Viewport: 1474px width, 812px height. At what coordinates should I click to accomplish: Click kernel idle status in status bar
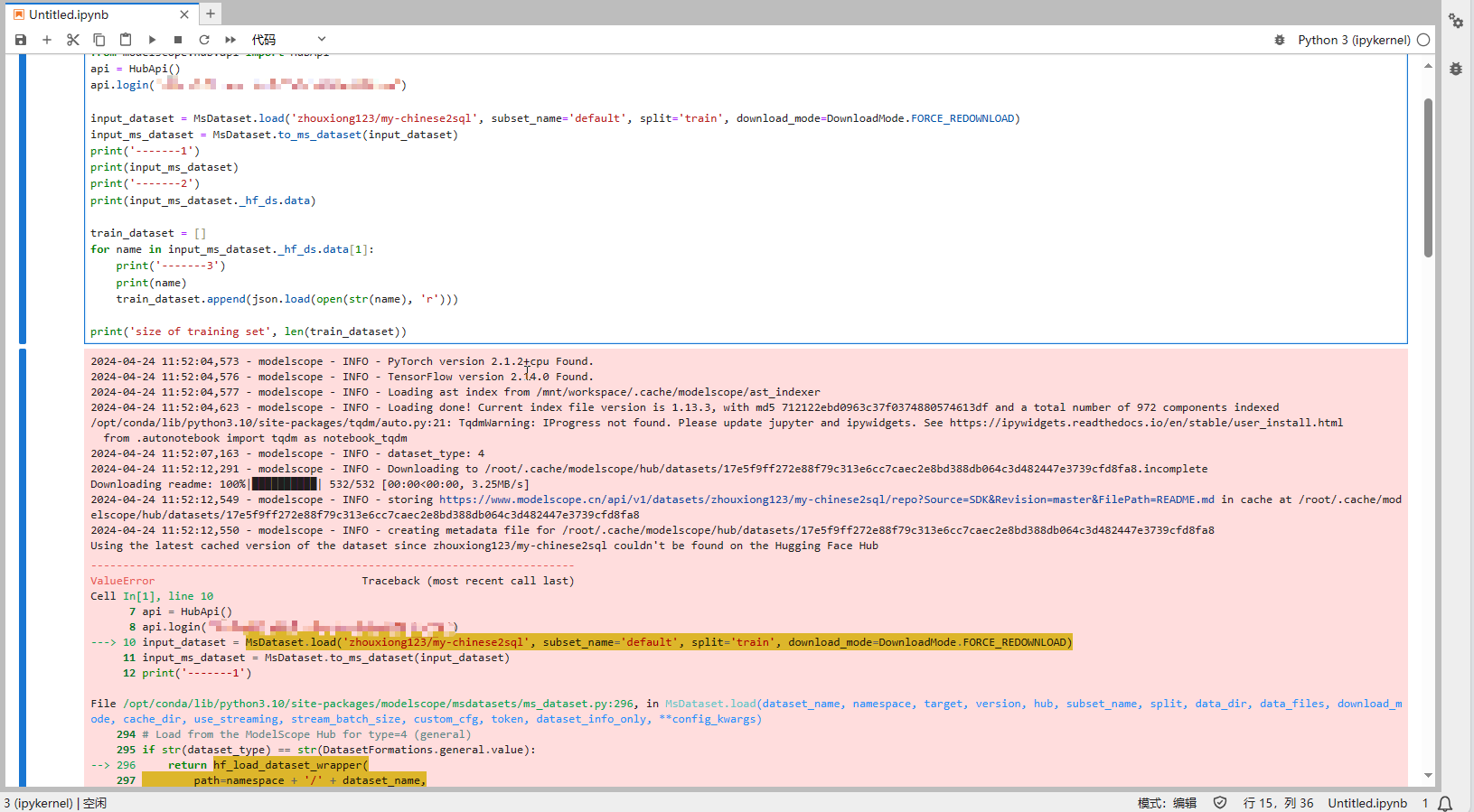click(x=55, y=803)
